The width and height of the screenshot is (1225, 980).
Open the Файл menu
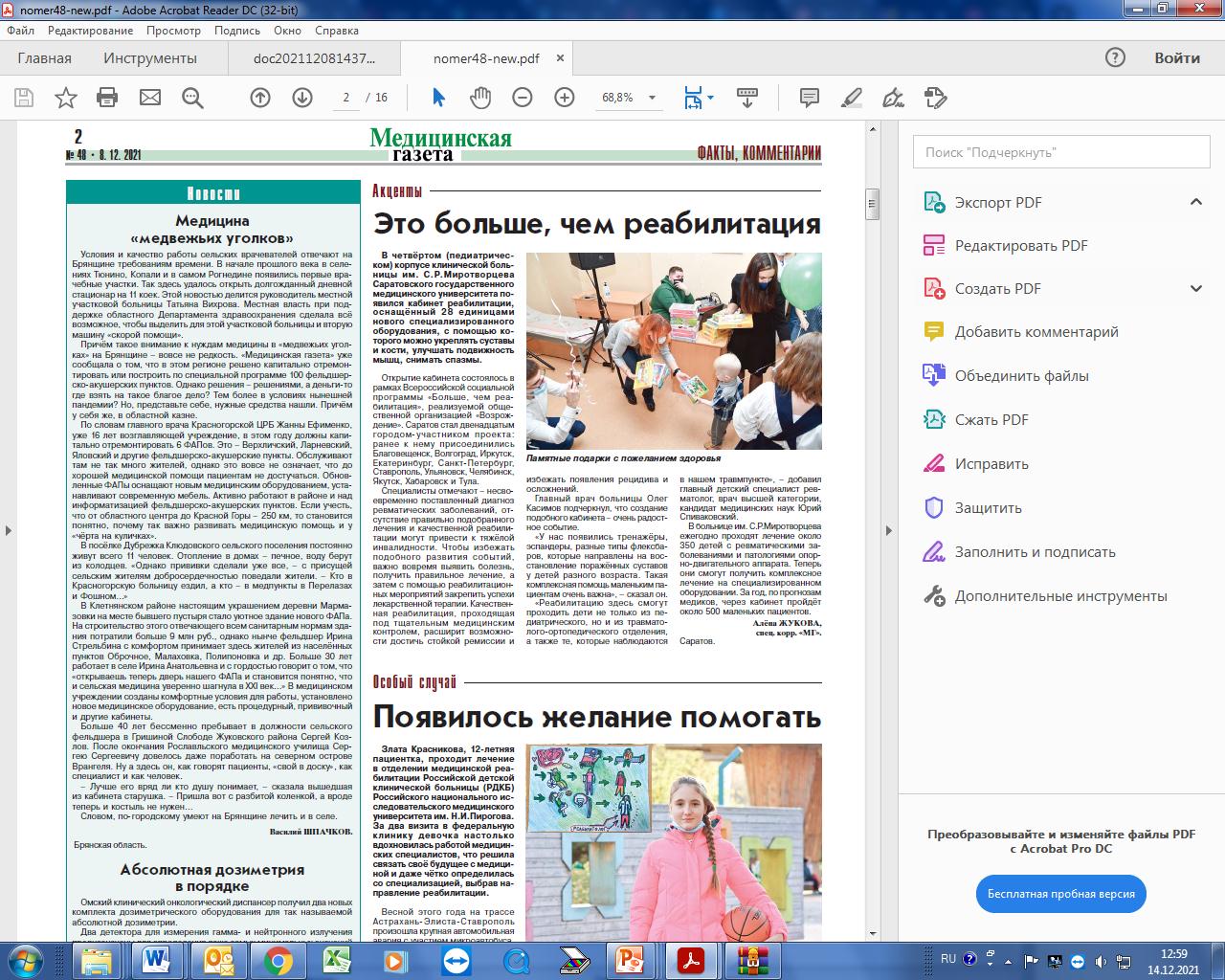[x=21, y=31]
